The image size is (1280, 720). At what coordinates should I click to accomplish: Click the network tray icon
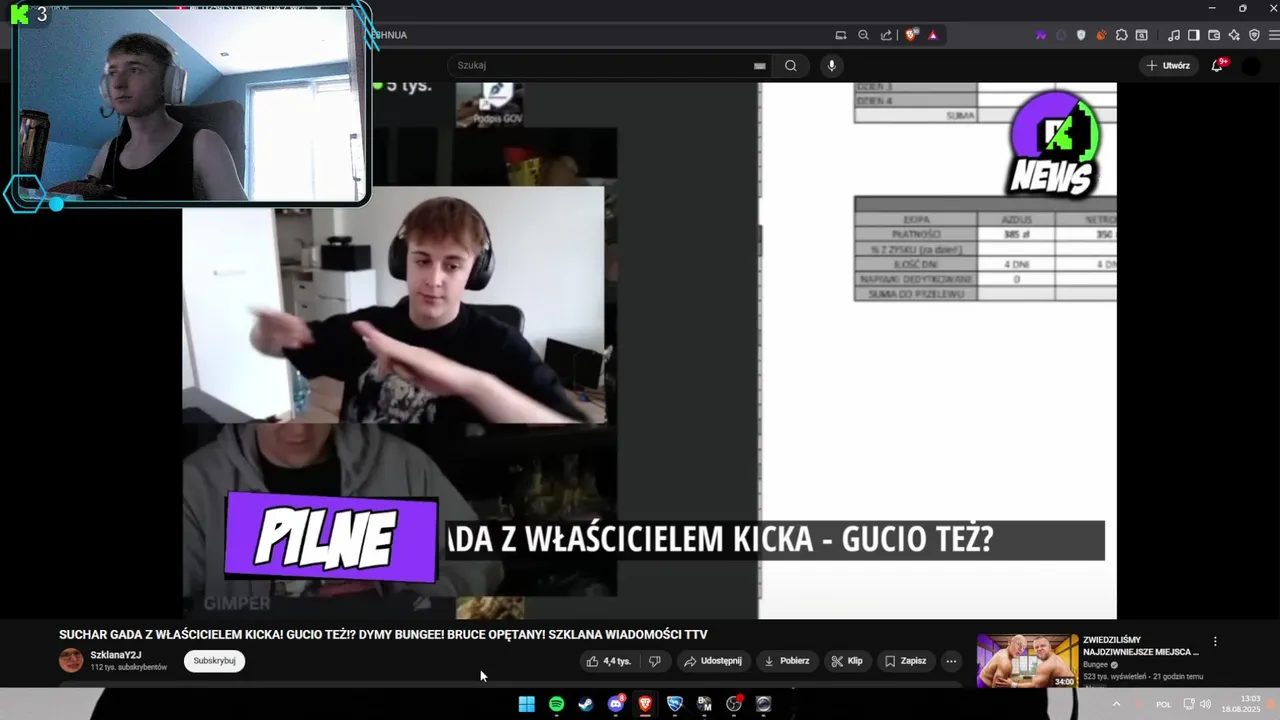point(1189,704)
